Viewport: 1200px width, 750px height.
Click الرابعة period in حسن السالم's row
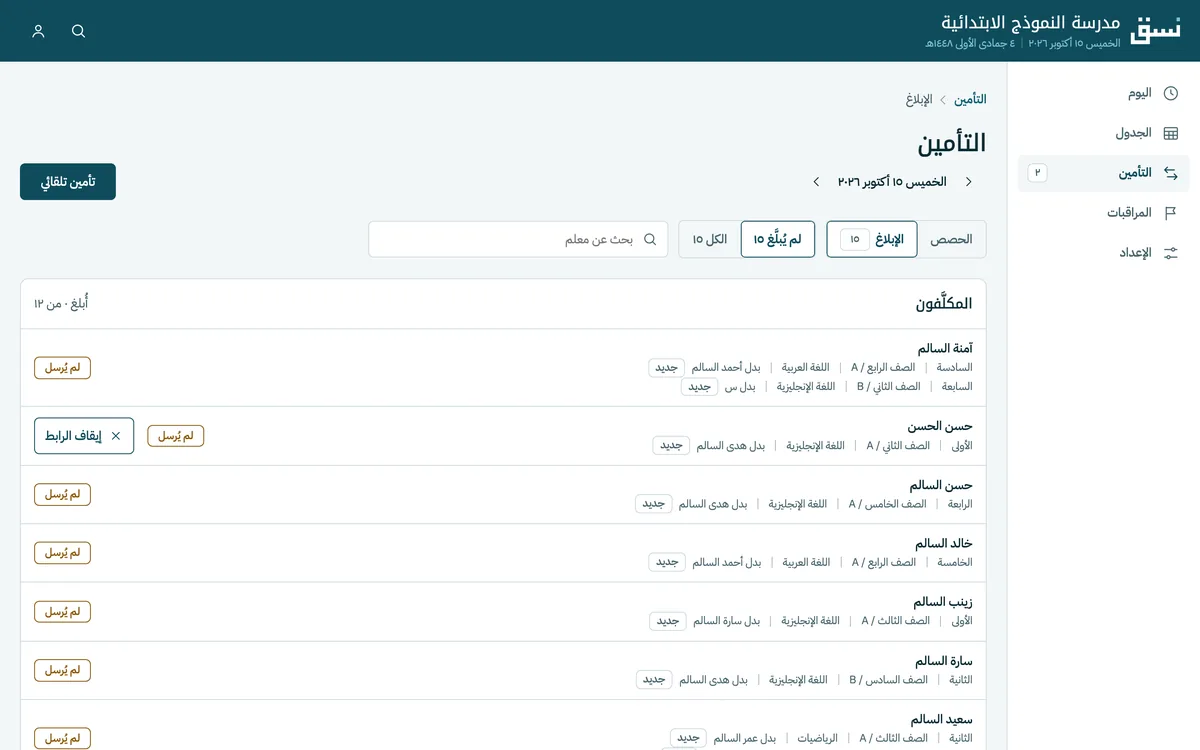[x=960, y=504]
